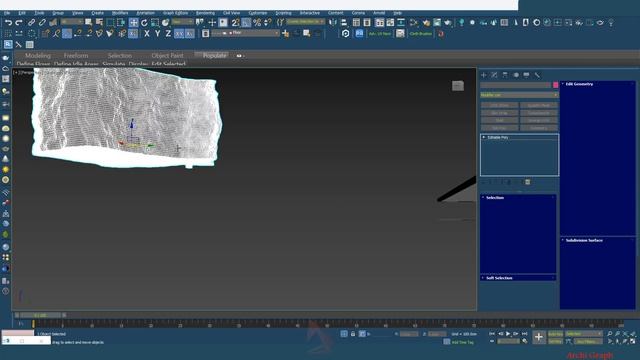This screenshot has width=640, height=360.
Task: Click the pink object color swatch
Action: 556,85
